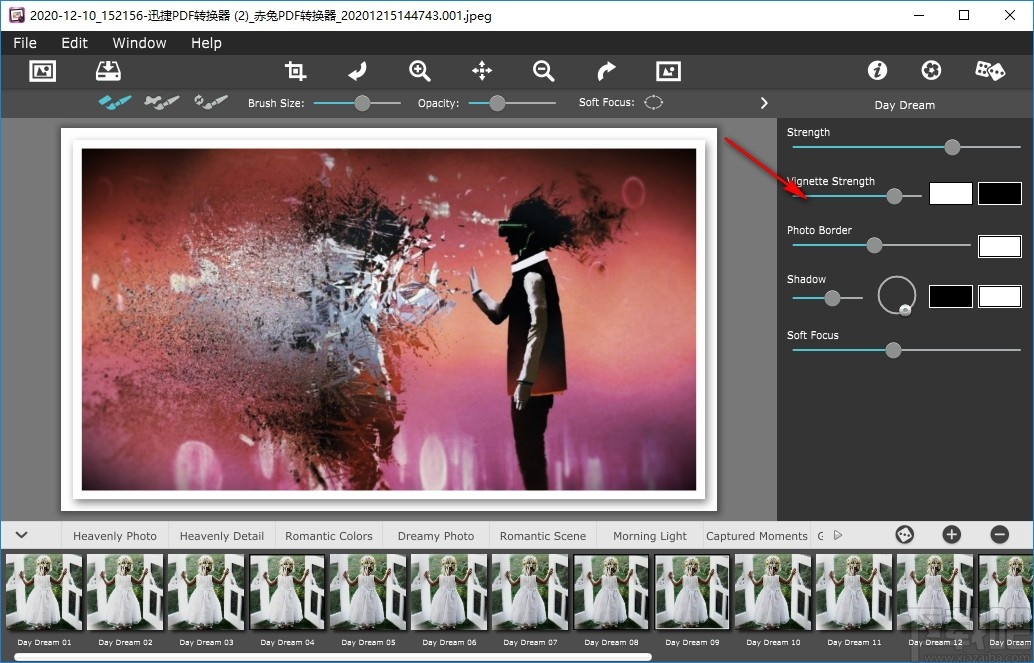Click the save image icon

click(108, 70)
